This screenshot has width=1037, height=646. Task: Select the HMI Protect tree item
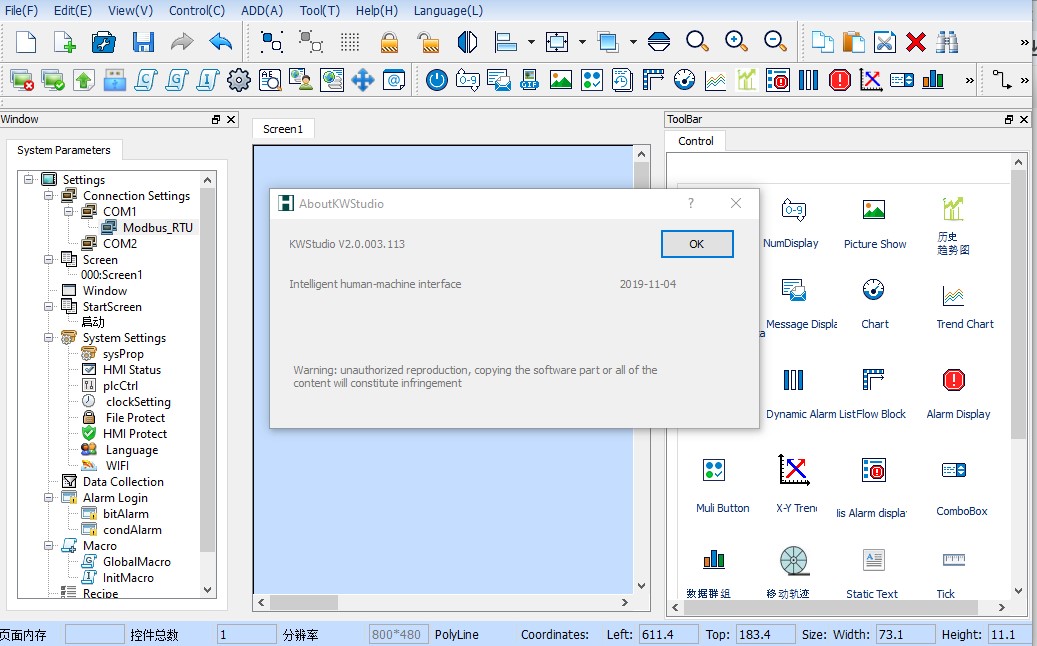click(135, 434)
